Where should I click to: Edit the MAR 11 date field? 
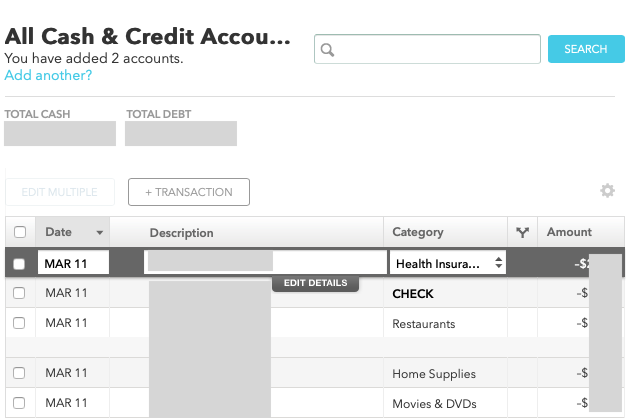(x=72, y=264)
